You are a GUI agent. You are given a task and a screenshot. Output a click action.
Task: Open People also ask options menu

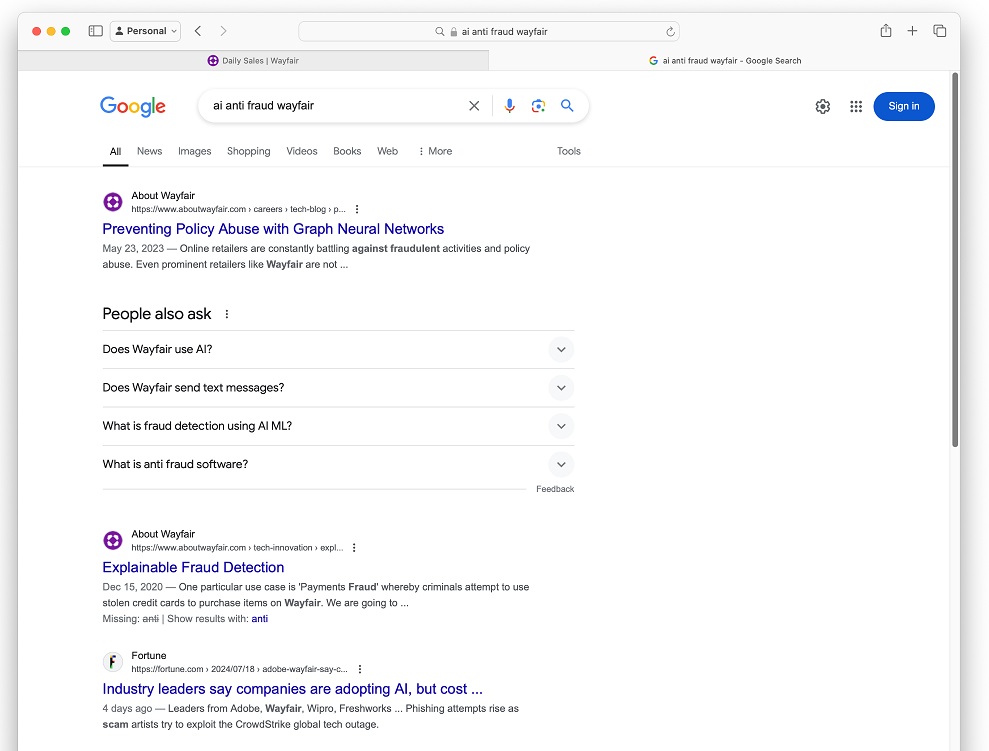point(227,314)
